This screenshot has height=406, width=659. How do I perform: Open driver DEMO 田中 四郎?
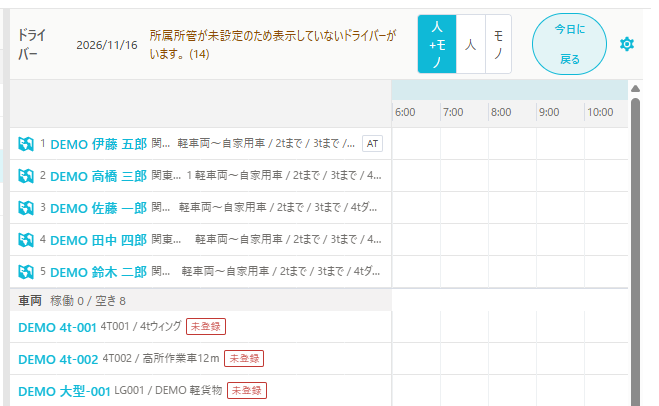pos(98,240)
